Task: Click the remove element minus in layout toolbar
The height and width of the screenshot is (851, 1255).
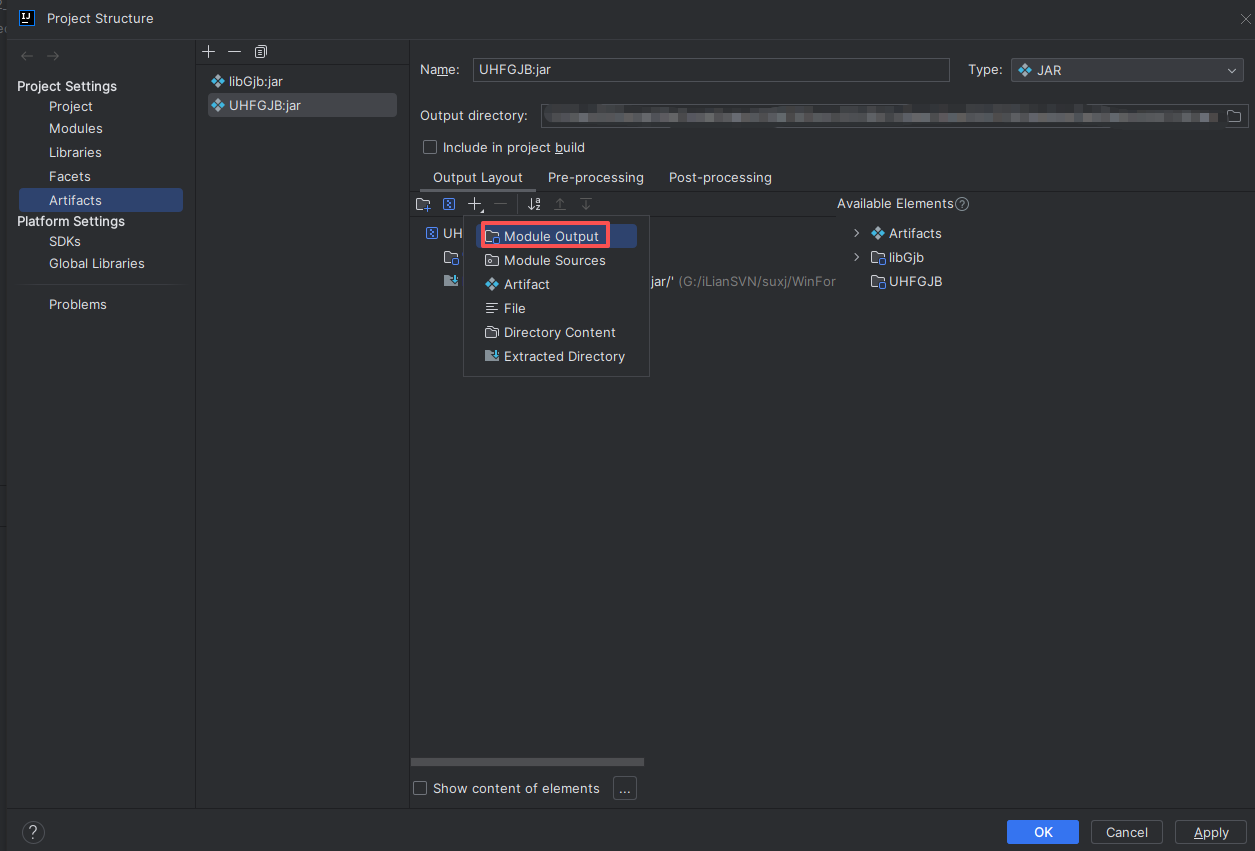Action: [501, 204]
